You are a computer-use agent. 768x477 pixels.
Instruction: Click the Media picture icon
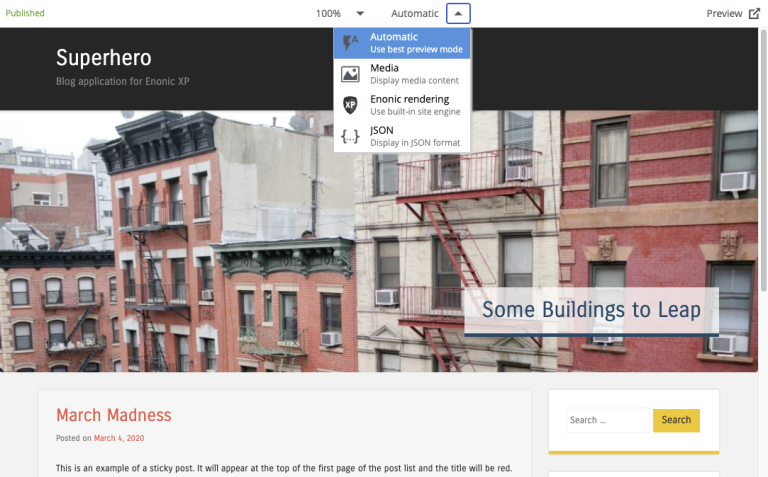click(x=350, y=74)
